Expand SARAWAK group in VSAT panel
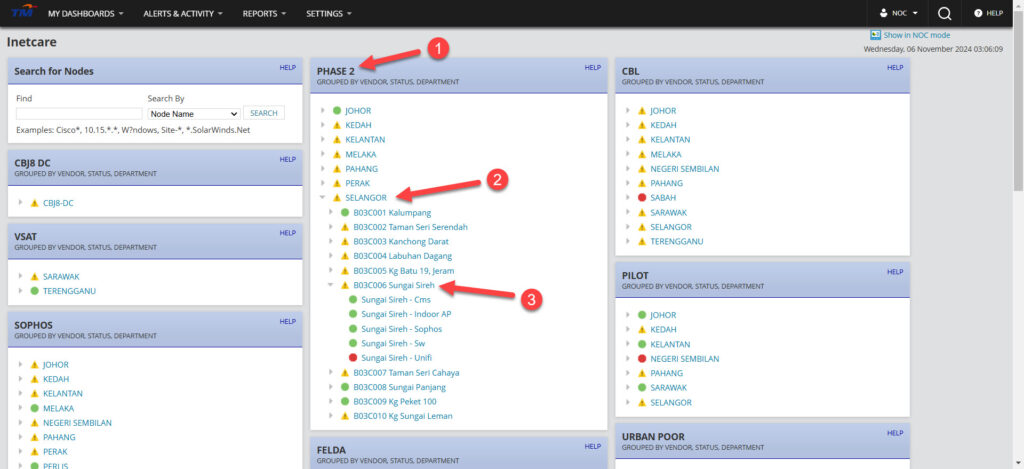Image resolution: width=1024 pixels, height=469 pixels. 20,276
